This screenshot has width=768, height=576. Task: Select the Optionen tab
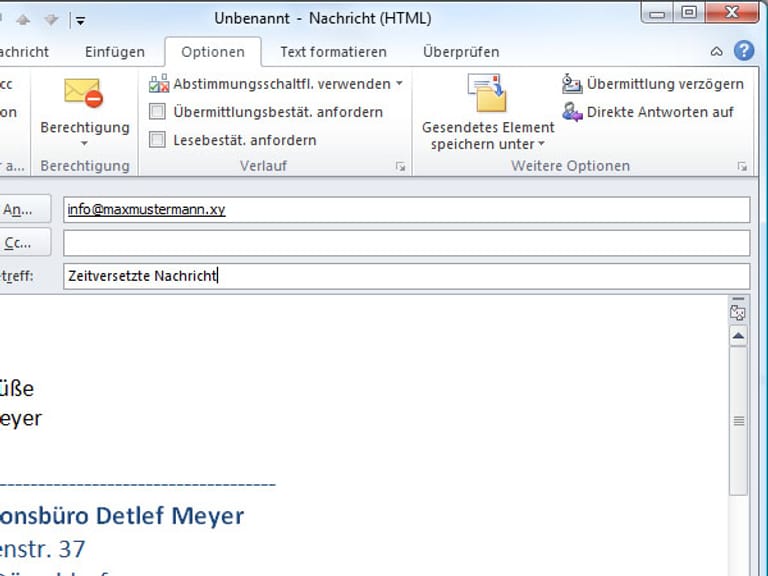(x=213, y=52)
